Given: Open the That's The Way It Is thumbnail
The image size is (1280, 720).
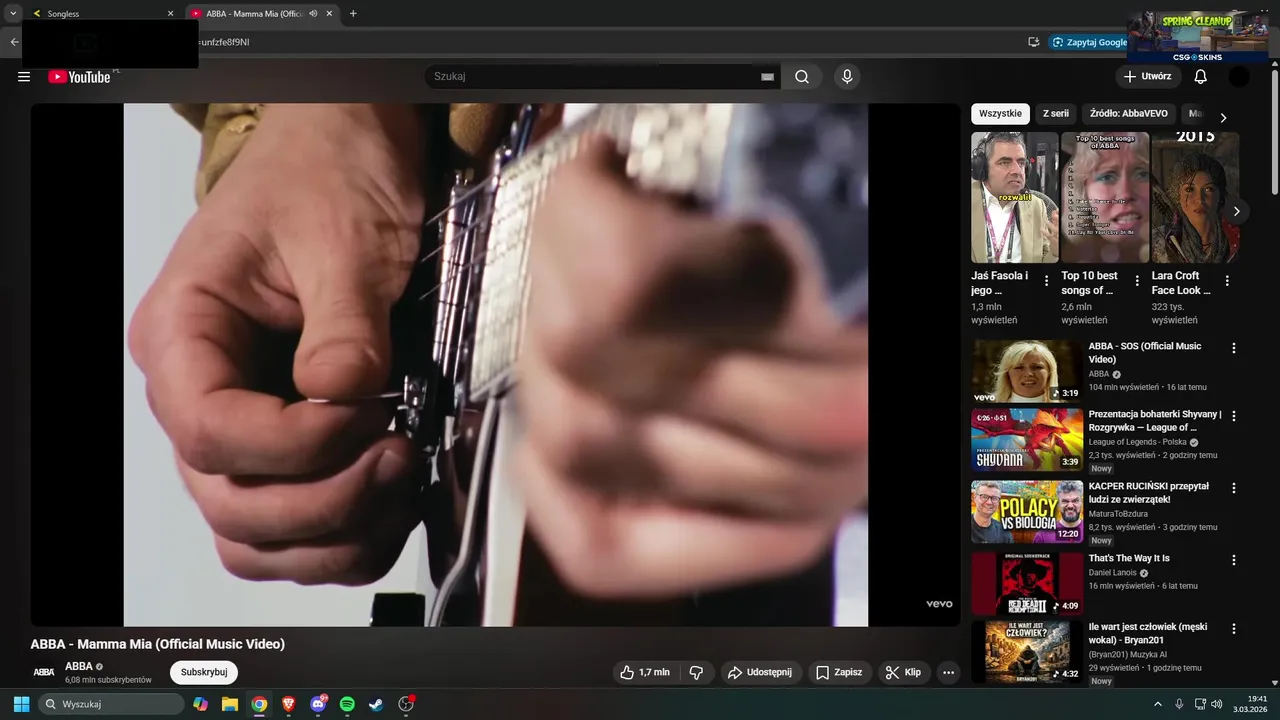Looking at the screenshot, I should click(1027, 584).
